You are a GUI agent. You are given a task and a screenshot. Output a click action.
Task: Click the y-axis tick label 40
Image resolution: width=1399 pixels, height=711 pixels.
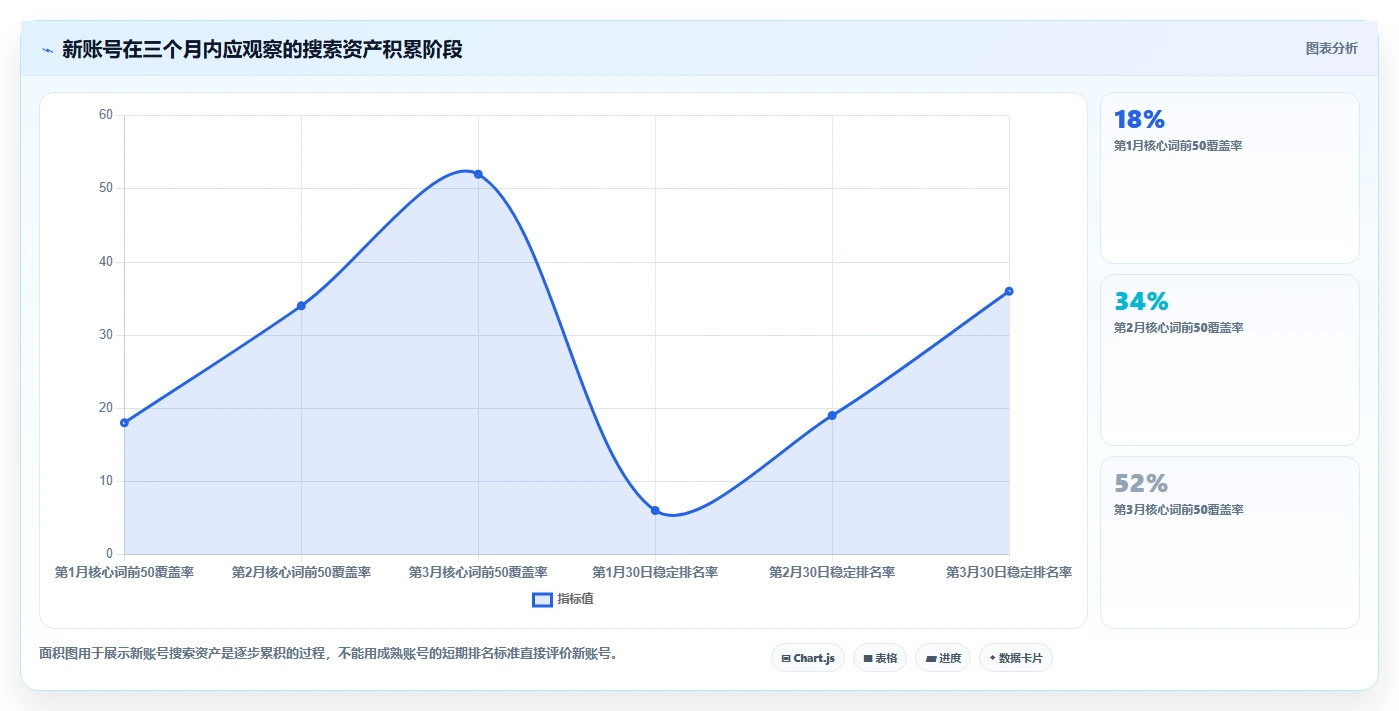point(106,262)
